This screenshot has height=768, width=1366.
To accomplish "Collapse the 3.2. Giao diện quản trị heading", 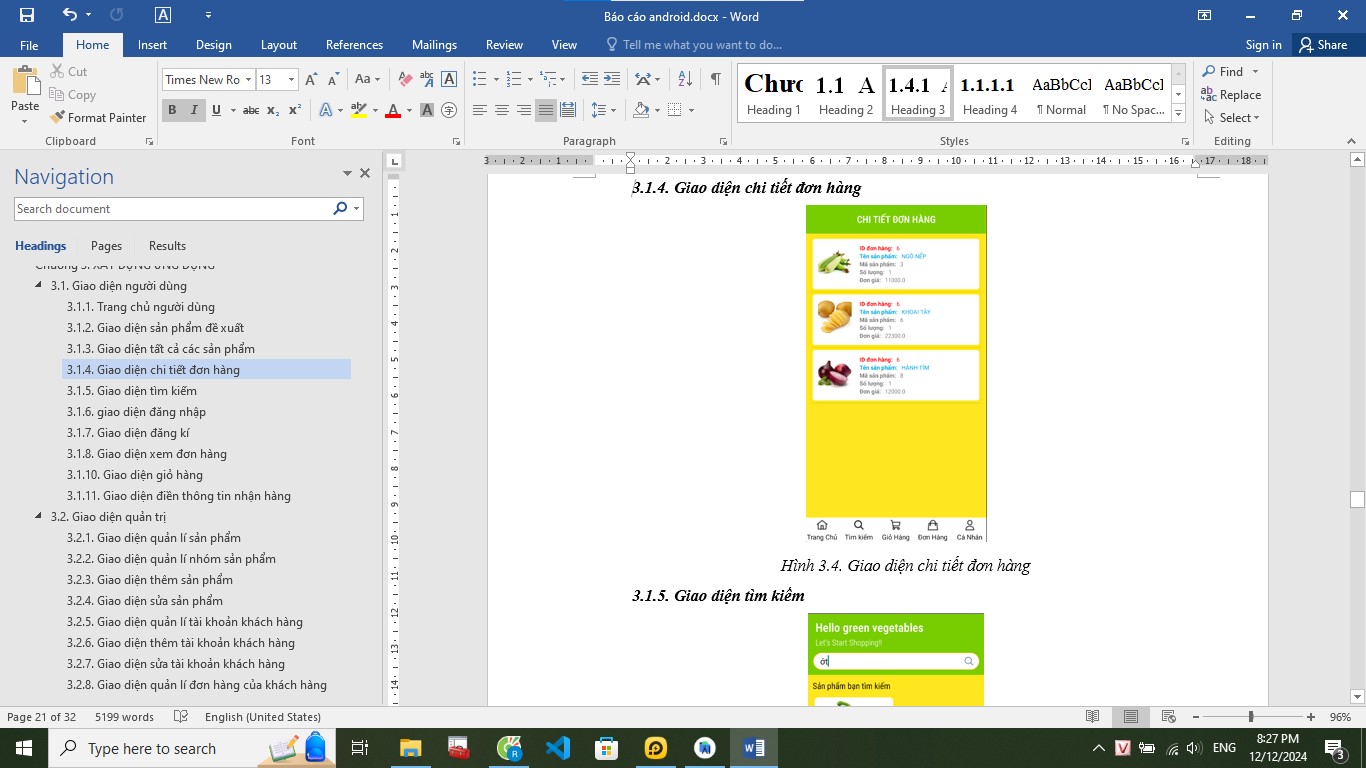I will coord(39,517).
